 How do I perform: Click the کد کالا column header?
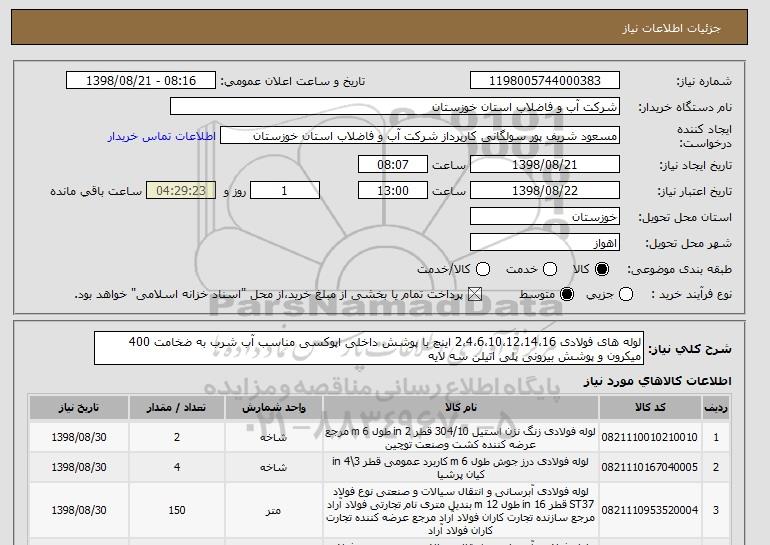tap(650, 408)
